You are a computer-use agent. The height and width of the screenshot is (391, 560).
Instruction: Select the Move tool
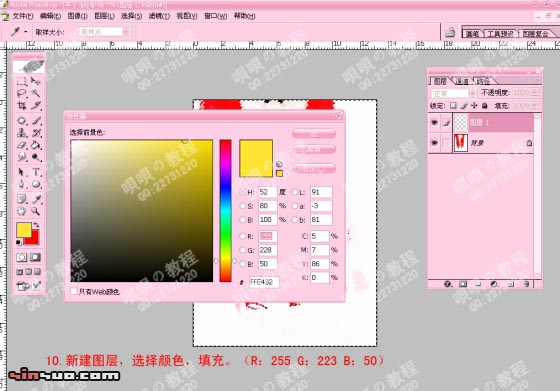36,82
